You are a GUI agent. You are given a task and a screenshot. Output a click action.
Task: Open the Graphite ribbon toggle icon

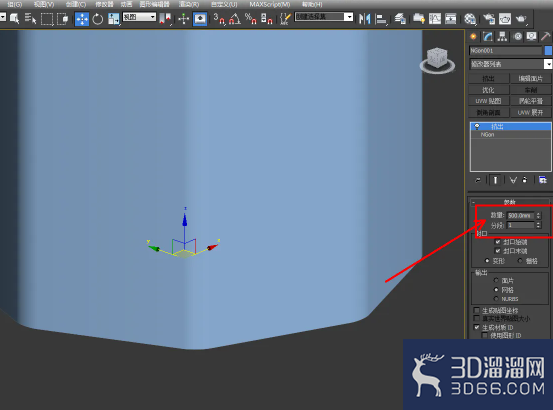[x=419, y=19]
